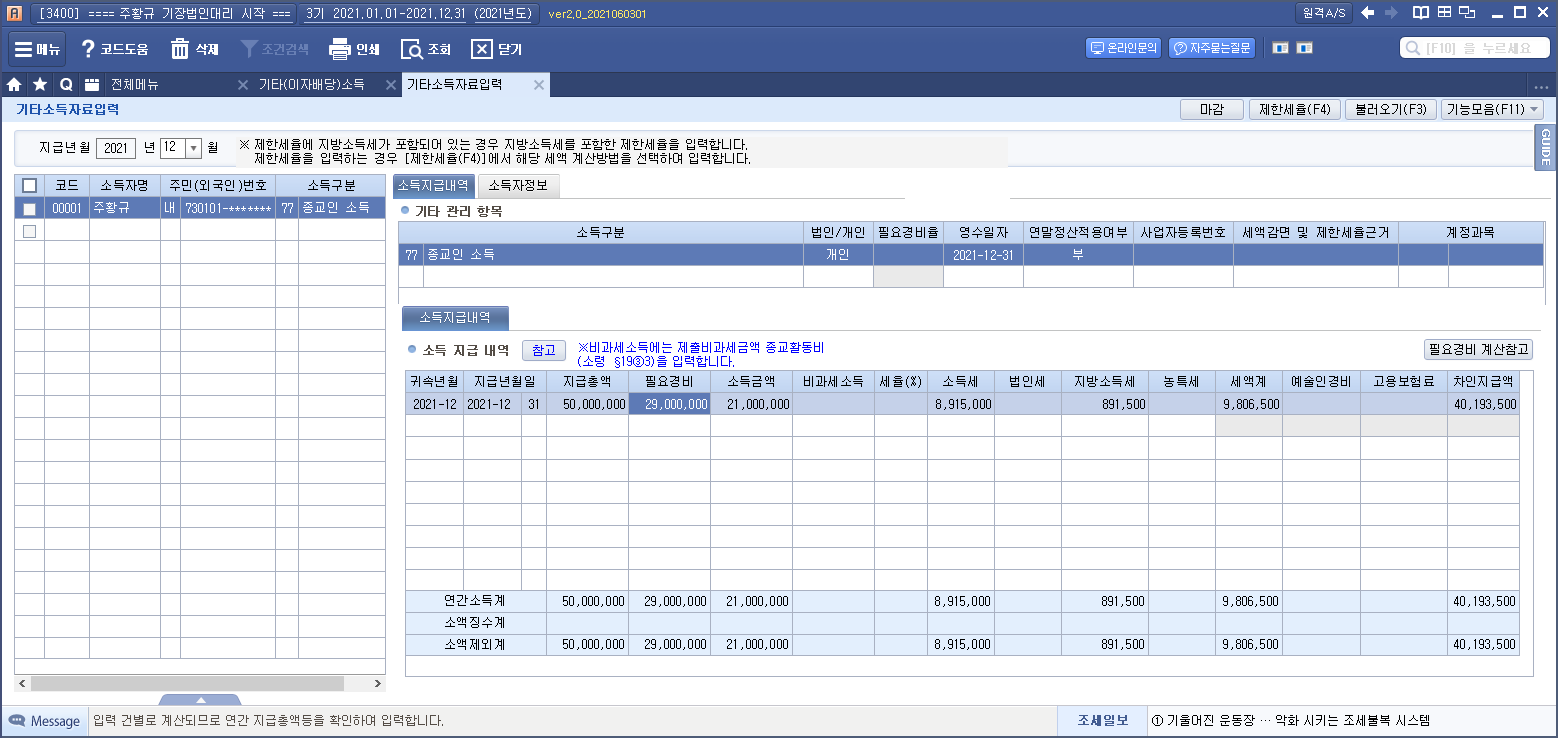This screenshot has height=738, width=1558.
Task: Open the 메뉴 hamburger menu
Action: (x=23, y=49)
